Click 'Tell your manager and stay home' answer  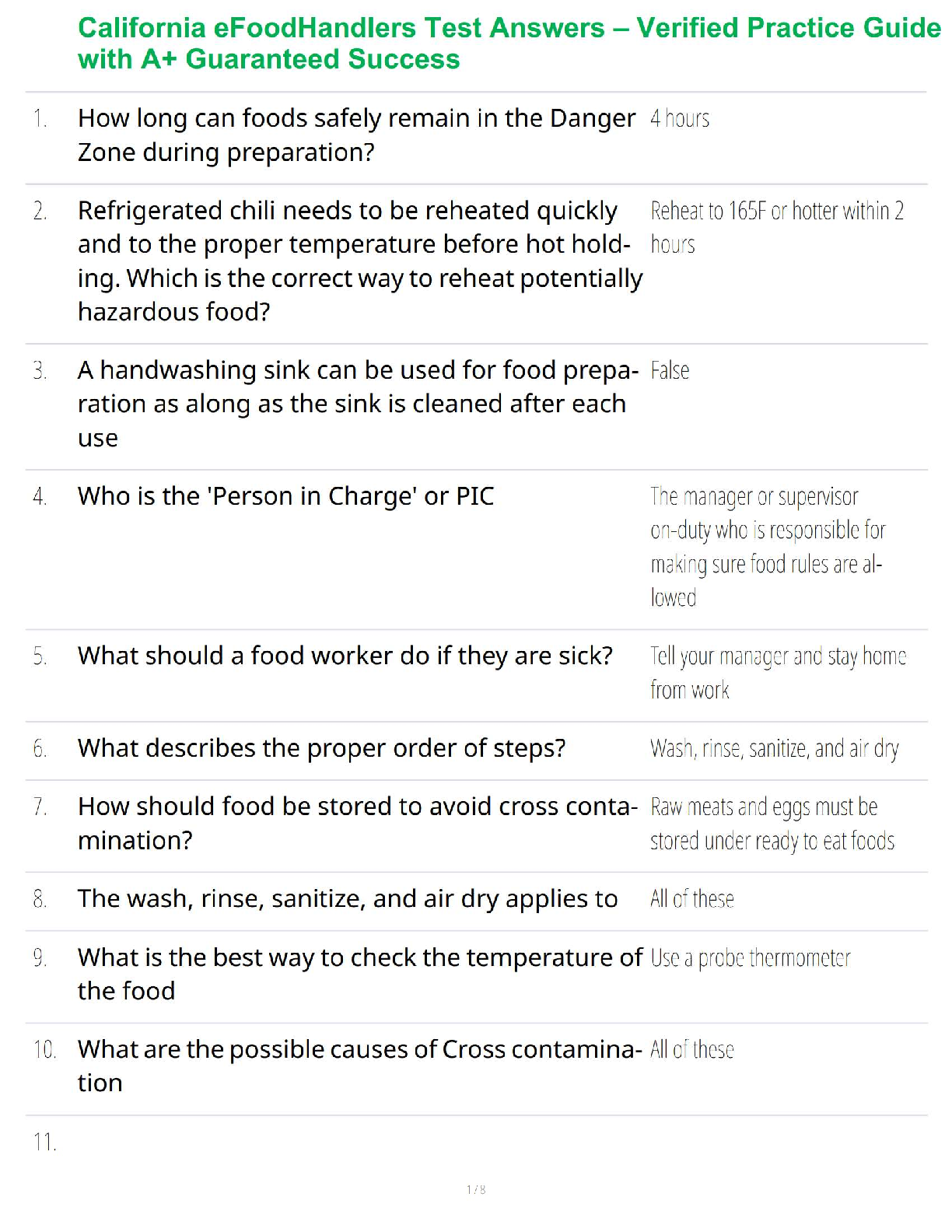tap(778, 673)
